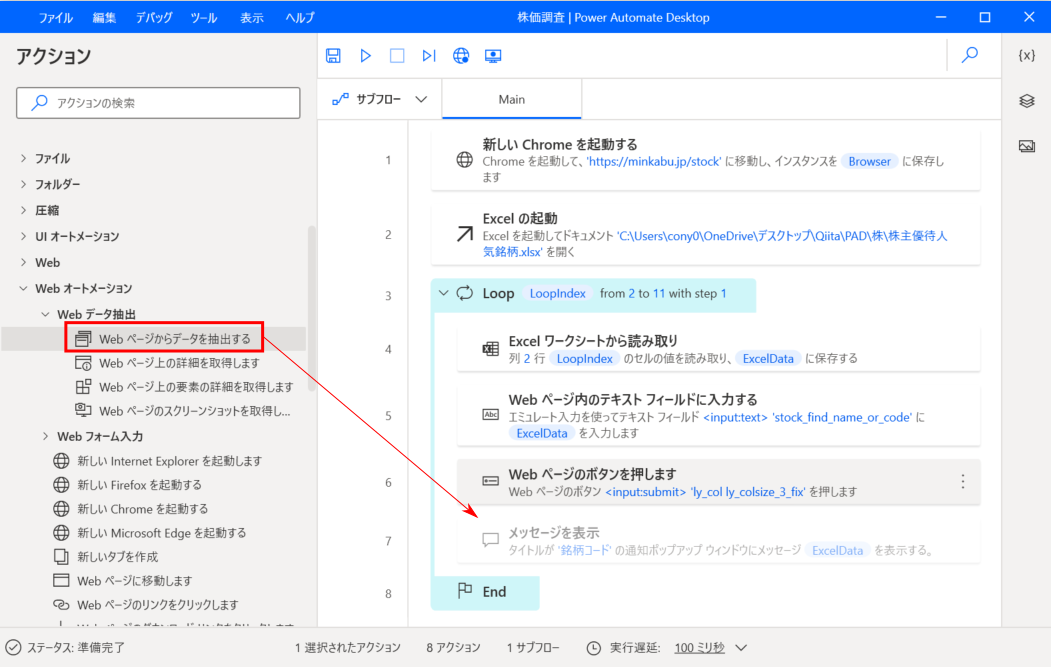Select 新しい Microsoft Edge を起動する action
This screenshot has height=667, width=1051.
tap(149, 533)
